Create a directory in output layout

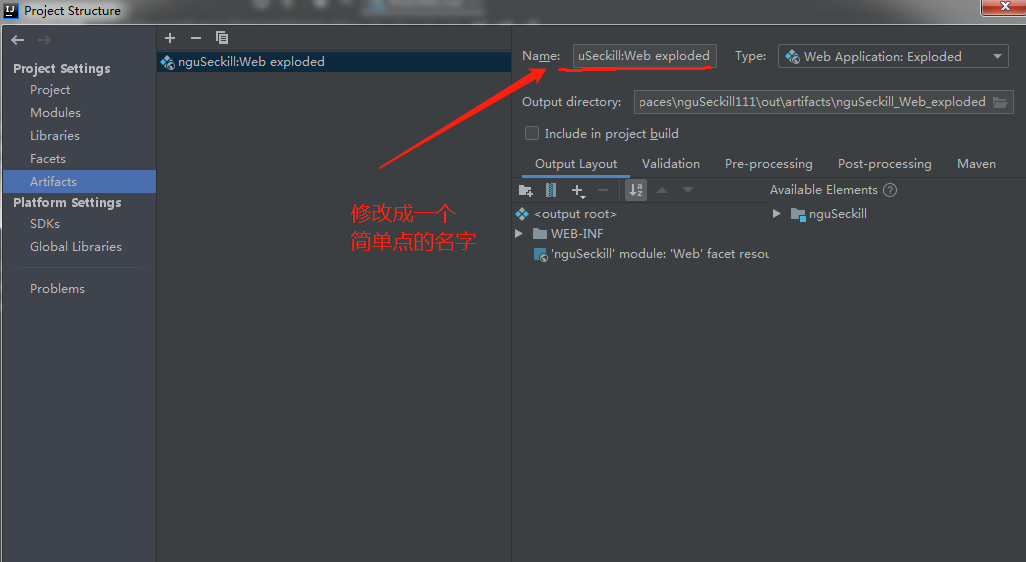tap(525, 190)
